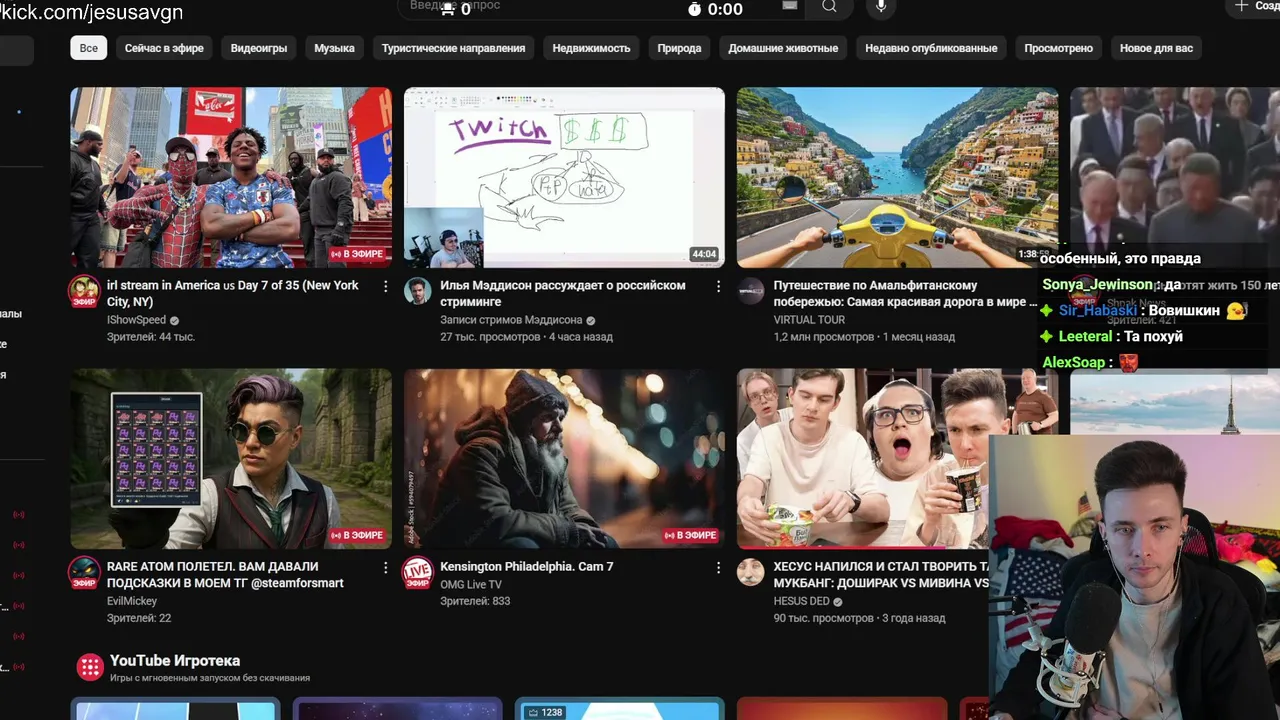The image size is (1280, 720).
Task: Open the OMG Live TV channel avatar
Action: (x=417, y=572)
